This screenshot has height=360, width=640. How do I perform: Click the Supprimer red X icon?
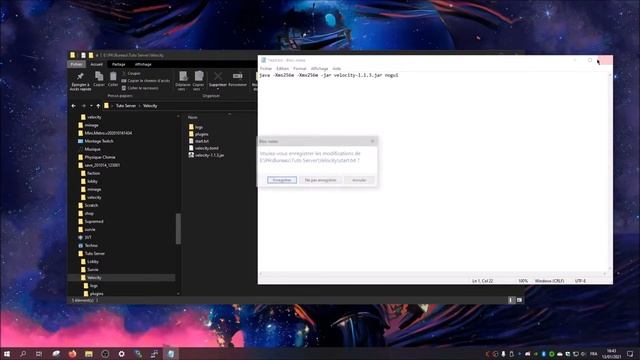click(x=218, y=77)
